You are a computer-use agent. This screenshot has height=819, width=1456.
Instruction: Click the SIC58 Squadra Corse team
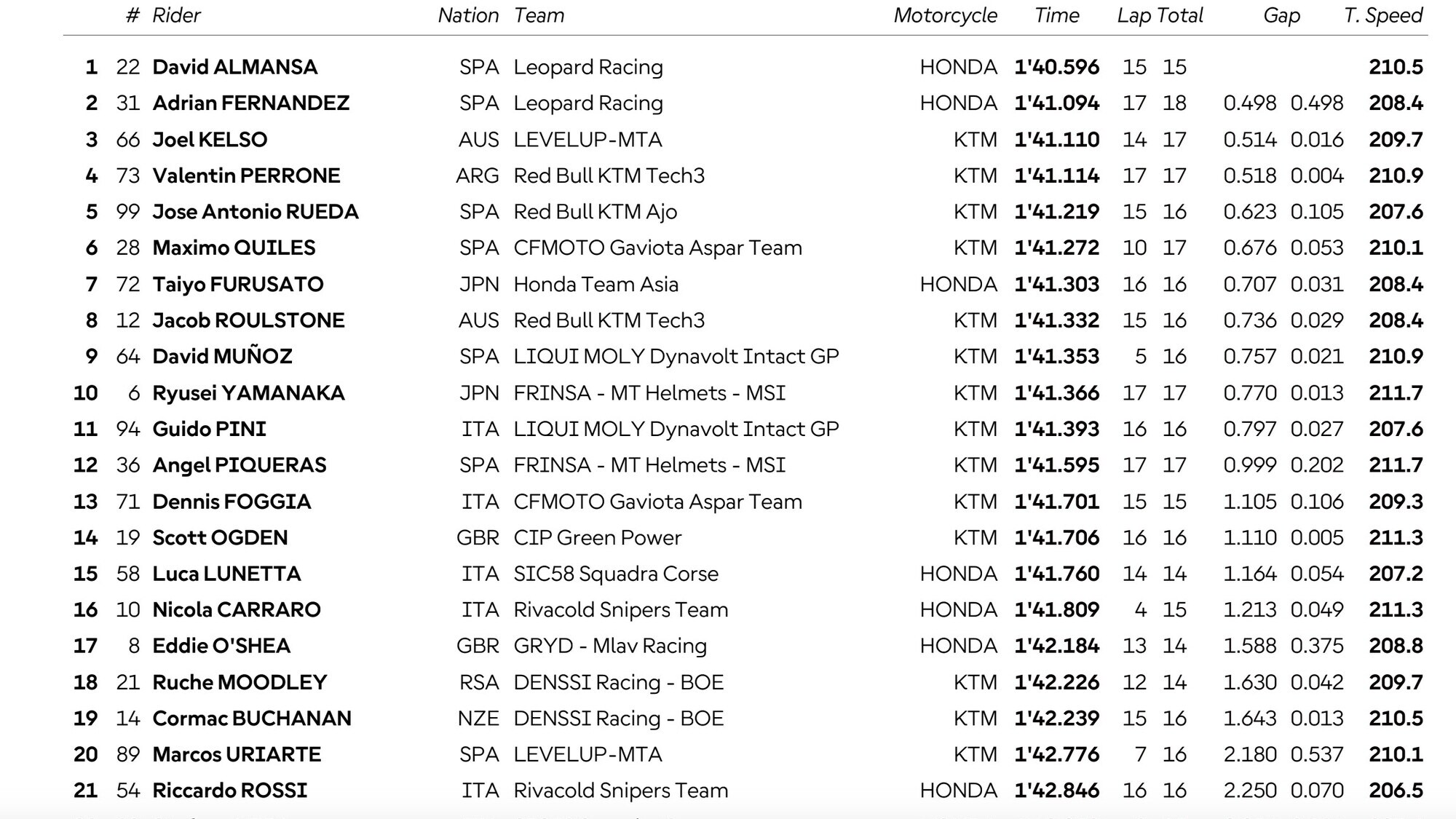[615, 574]
